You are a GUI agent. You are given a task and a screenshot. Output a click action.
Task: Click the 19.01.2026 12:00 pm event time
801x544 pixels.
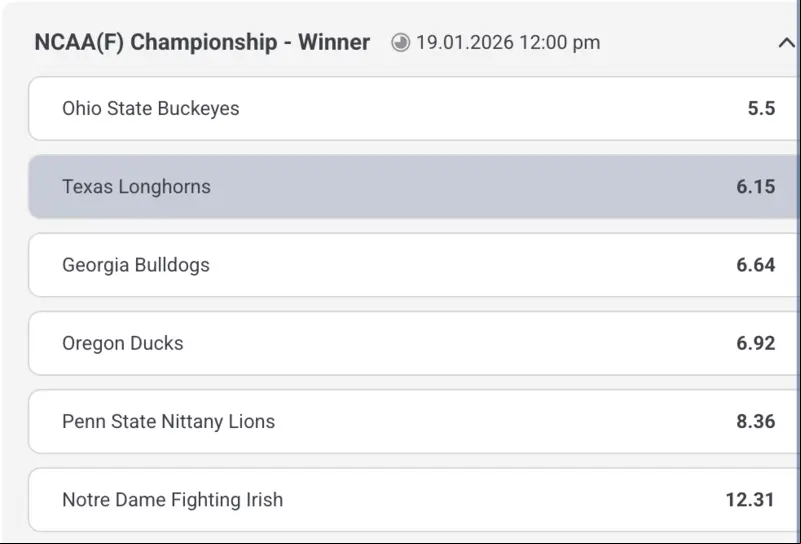click(508, 42)
